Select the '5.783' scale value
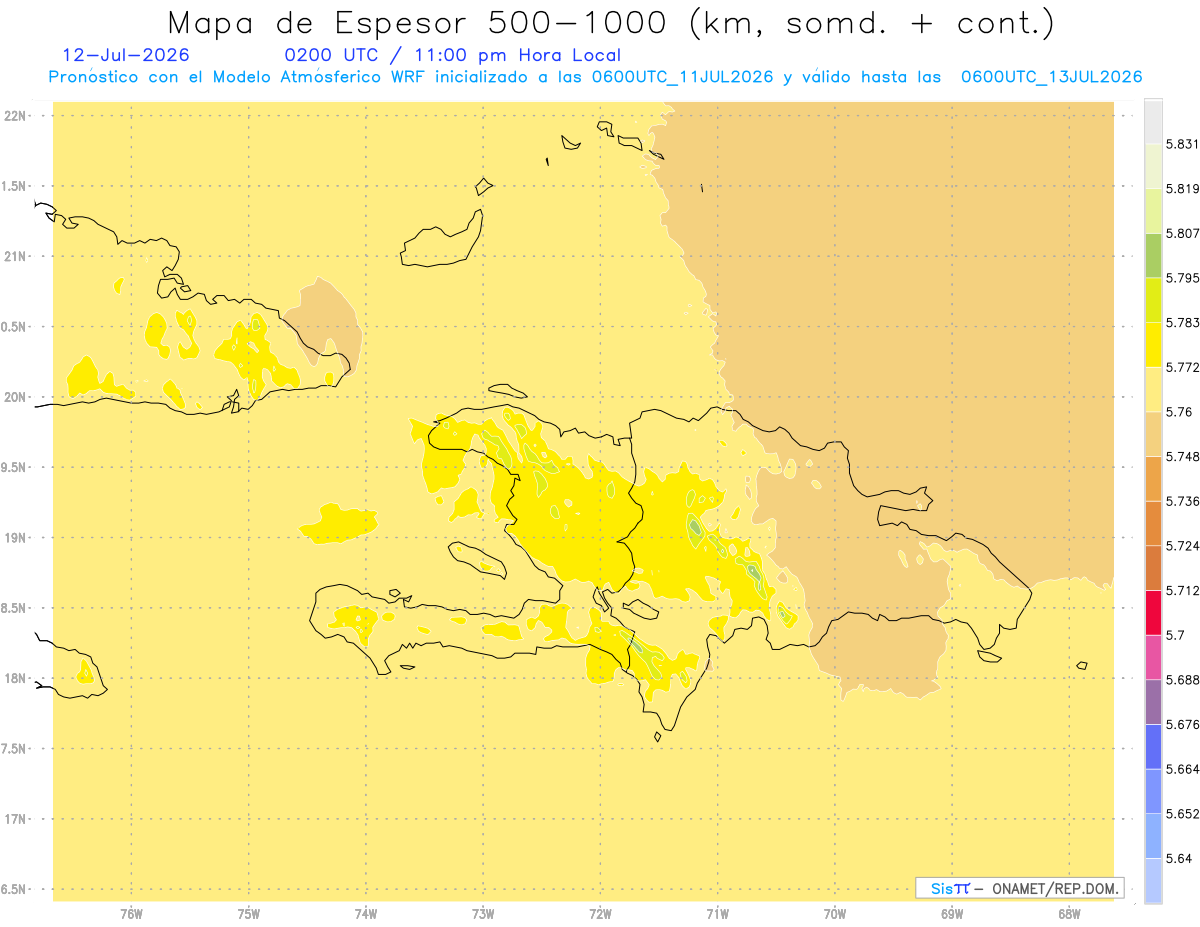 pyautogui.click(x=1182, y=323)
